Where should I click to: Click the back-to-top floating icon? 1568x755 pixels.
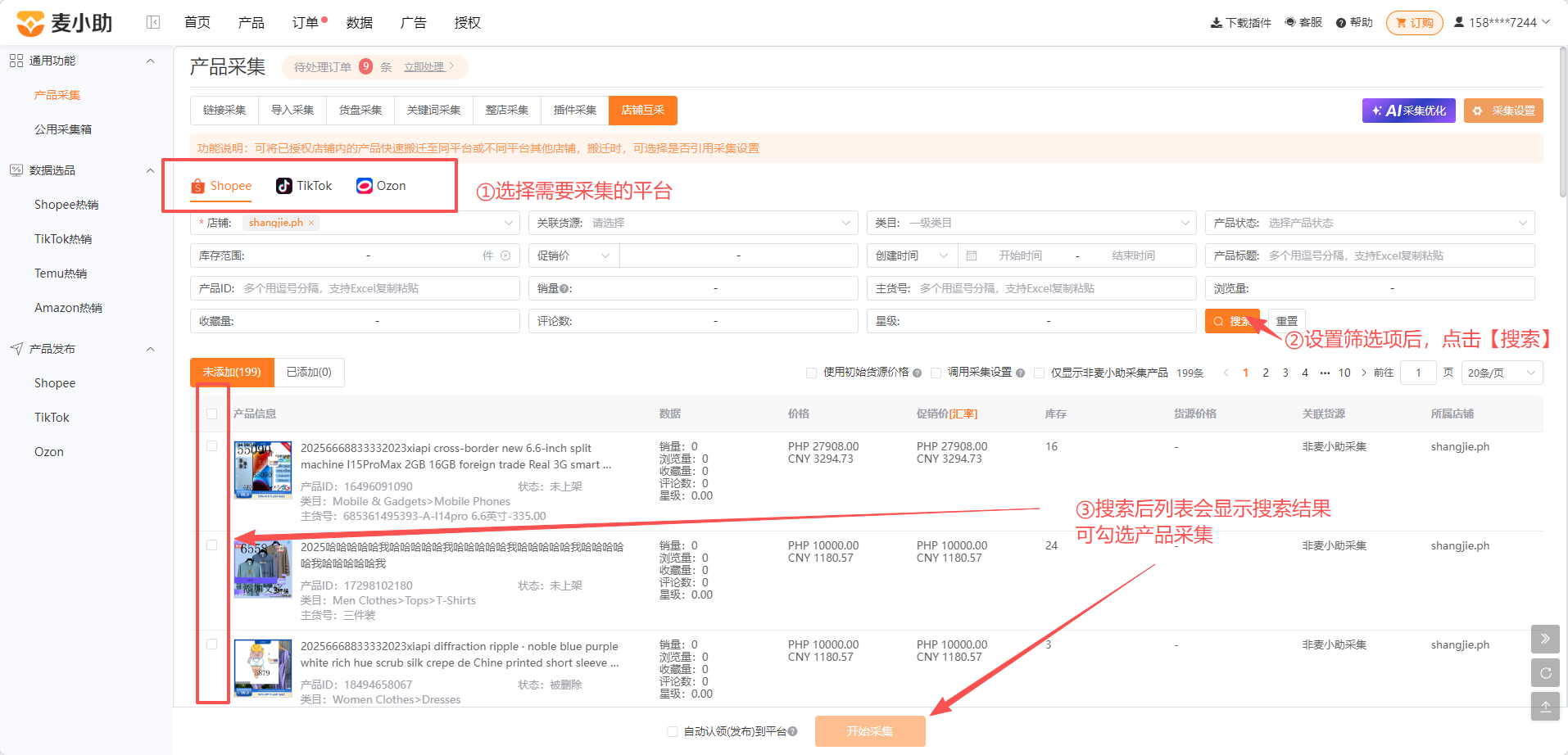coord(1545,707)
